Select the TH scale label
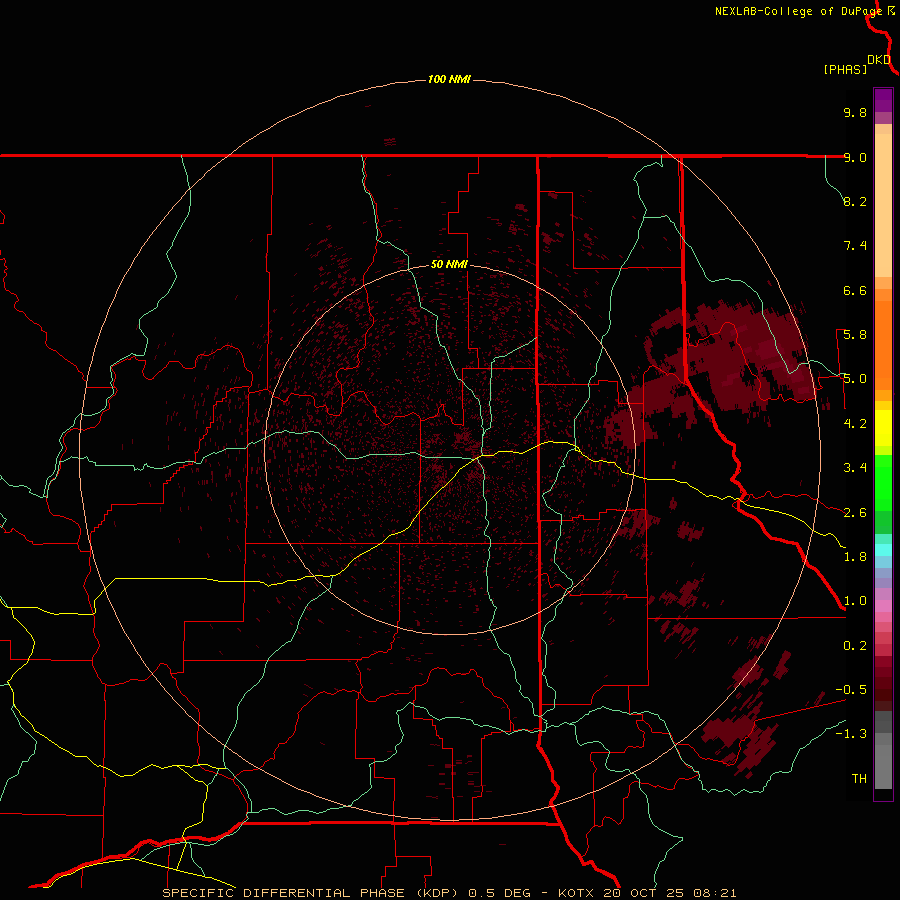This screenshot has width=900, height=900. coord(859,779)
